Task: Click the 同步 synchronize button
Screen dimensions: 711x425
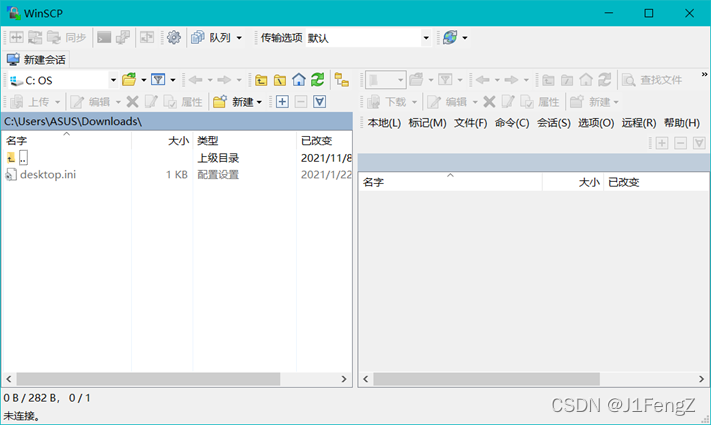Action: 67,38
